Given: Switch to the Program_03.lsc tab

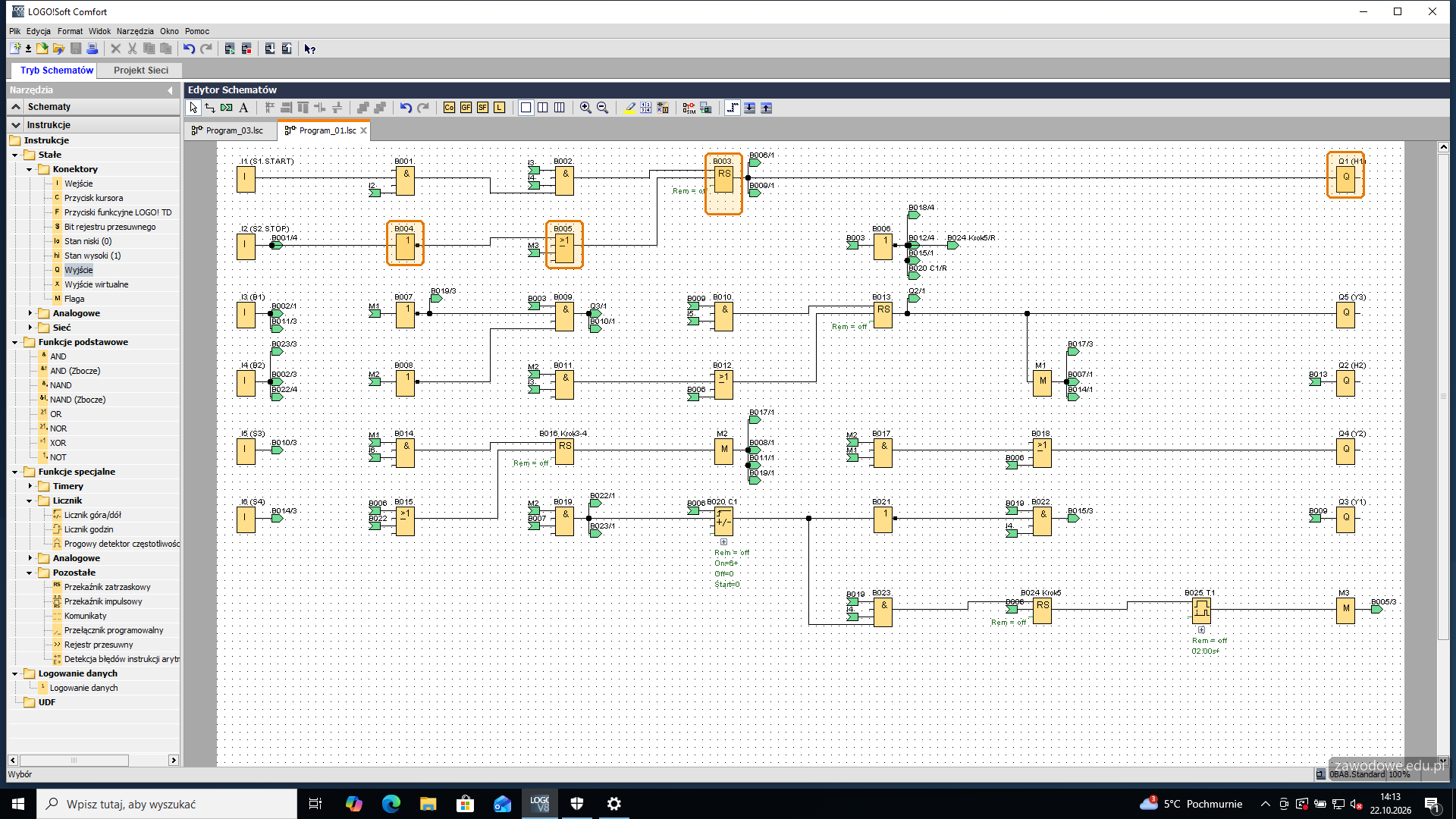Looking at the screenshot, I should [231, 130].
